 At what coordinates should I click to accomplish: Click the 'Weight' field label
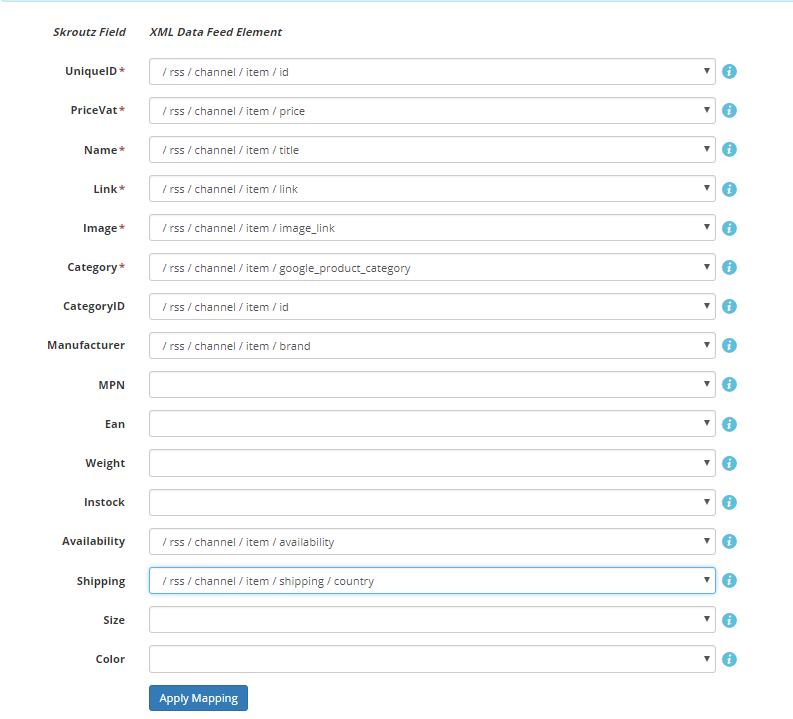click(x=105, y=463)
